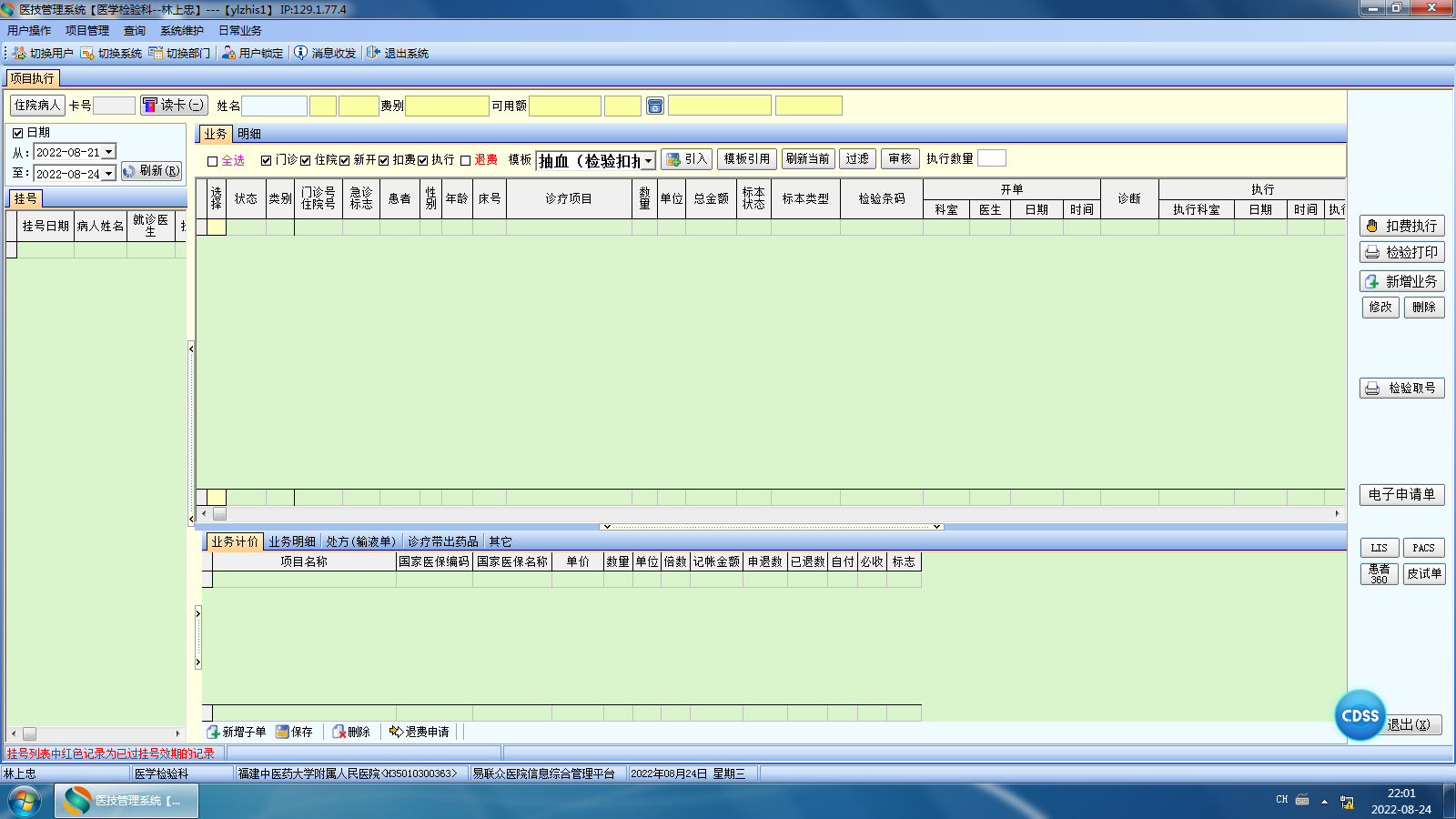Screen dimensions: 1456x819
Task: Uncheck the 住院 inpatient checkbox
Action: pos(306,160)
